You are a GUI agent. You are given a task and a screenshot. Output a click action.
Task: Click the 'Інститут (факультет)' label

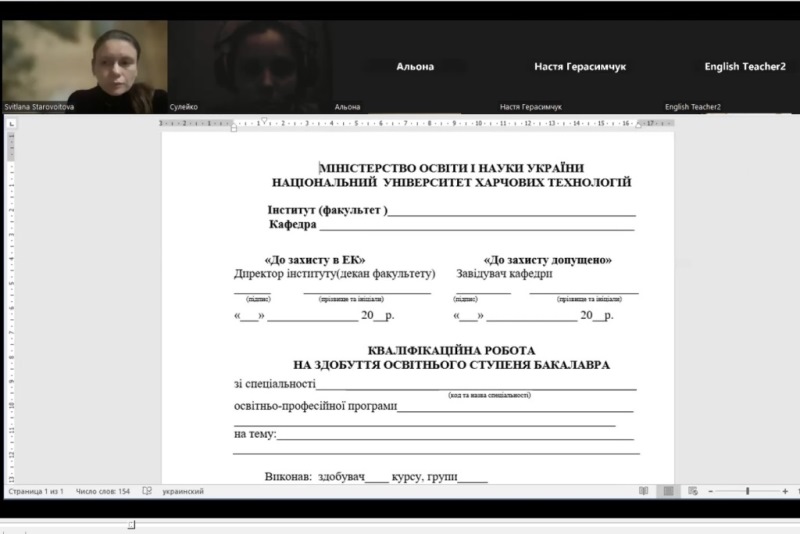[x=328, y=210]
